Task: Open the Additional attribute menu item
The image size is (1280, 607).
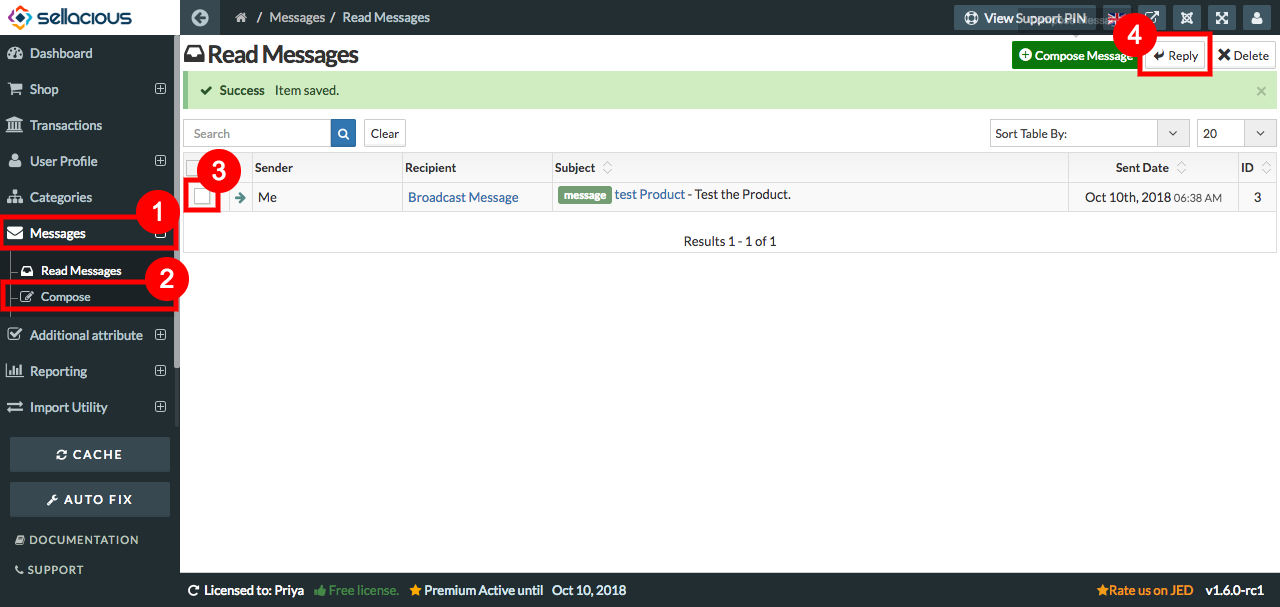Action: point(86,335)
